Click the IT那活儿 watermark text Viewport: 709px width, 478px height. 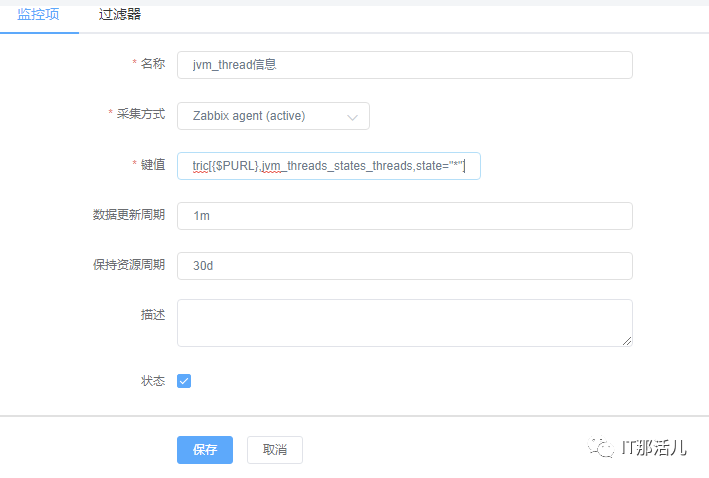point(654,448)
